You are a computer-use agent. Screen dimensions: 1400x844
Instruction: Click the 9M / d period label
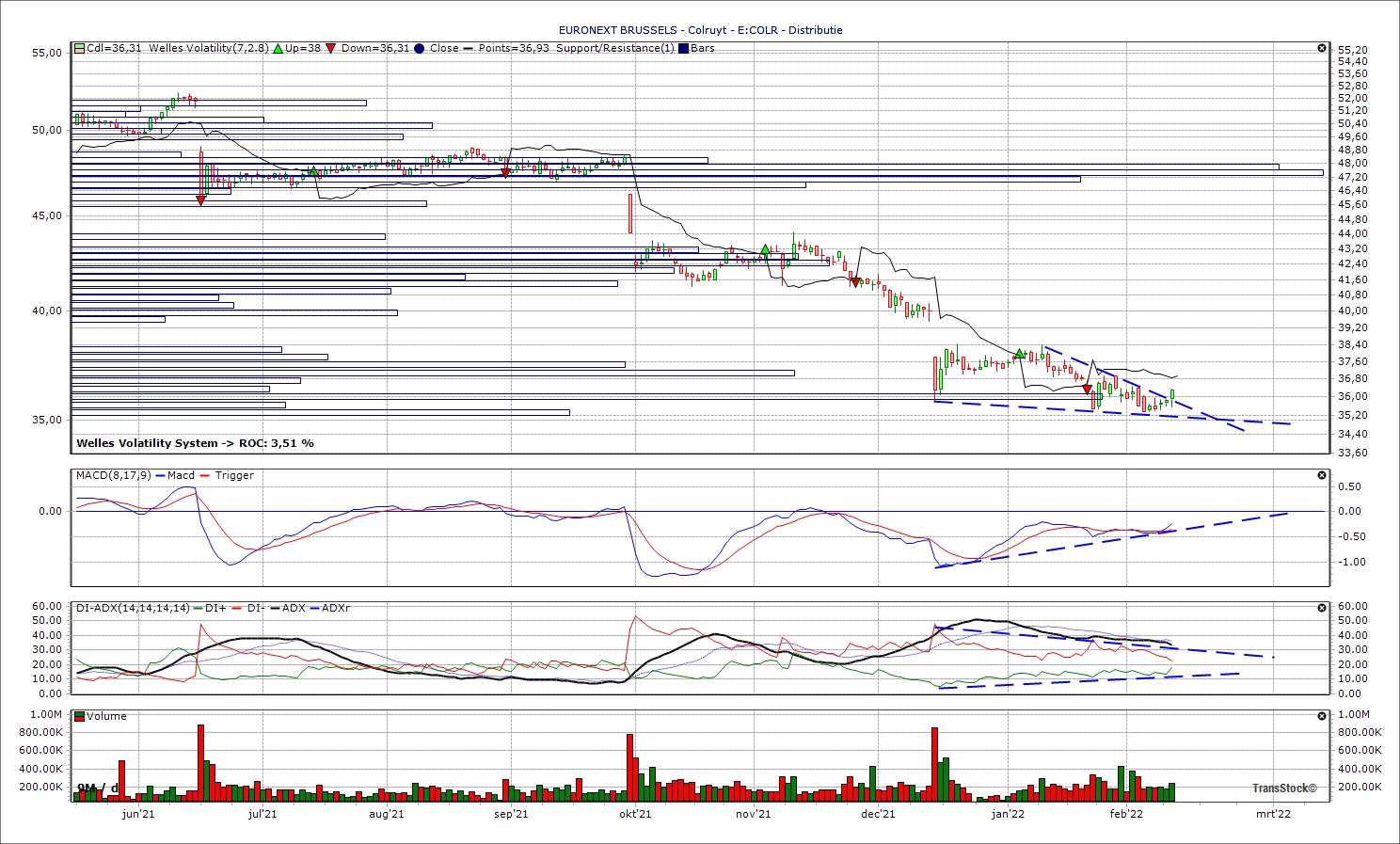[x=98, y=788]
